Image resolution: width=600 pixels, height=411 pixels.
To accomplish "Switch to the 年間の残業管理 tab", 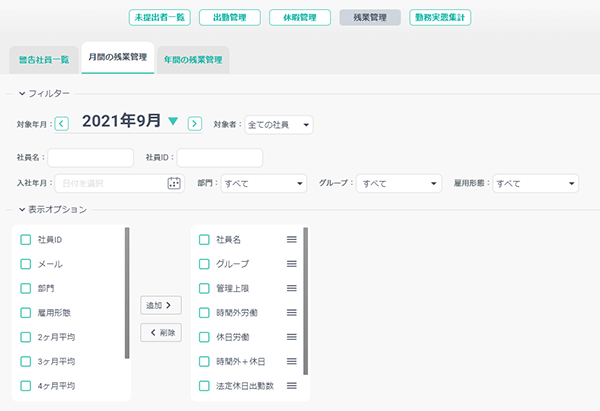I will coord(195,59).
